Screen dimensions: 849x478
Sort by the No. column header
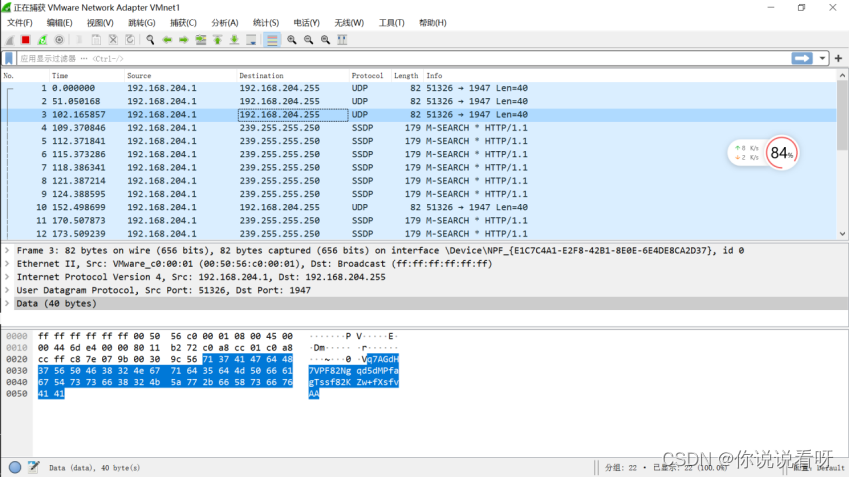(x=25, y=76)
